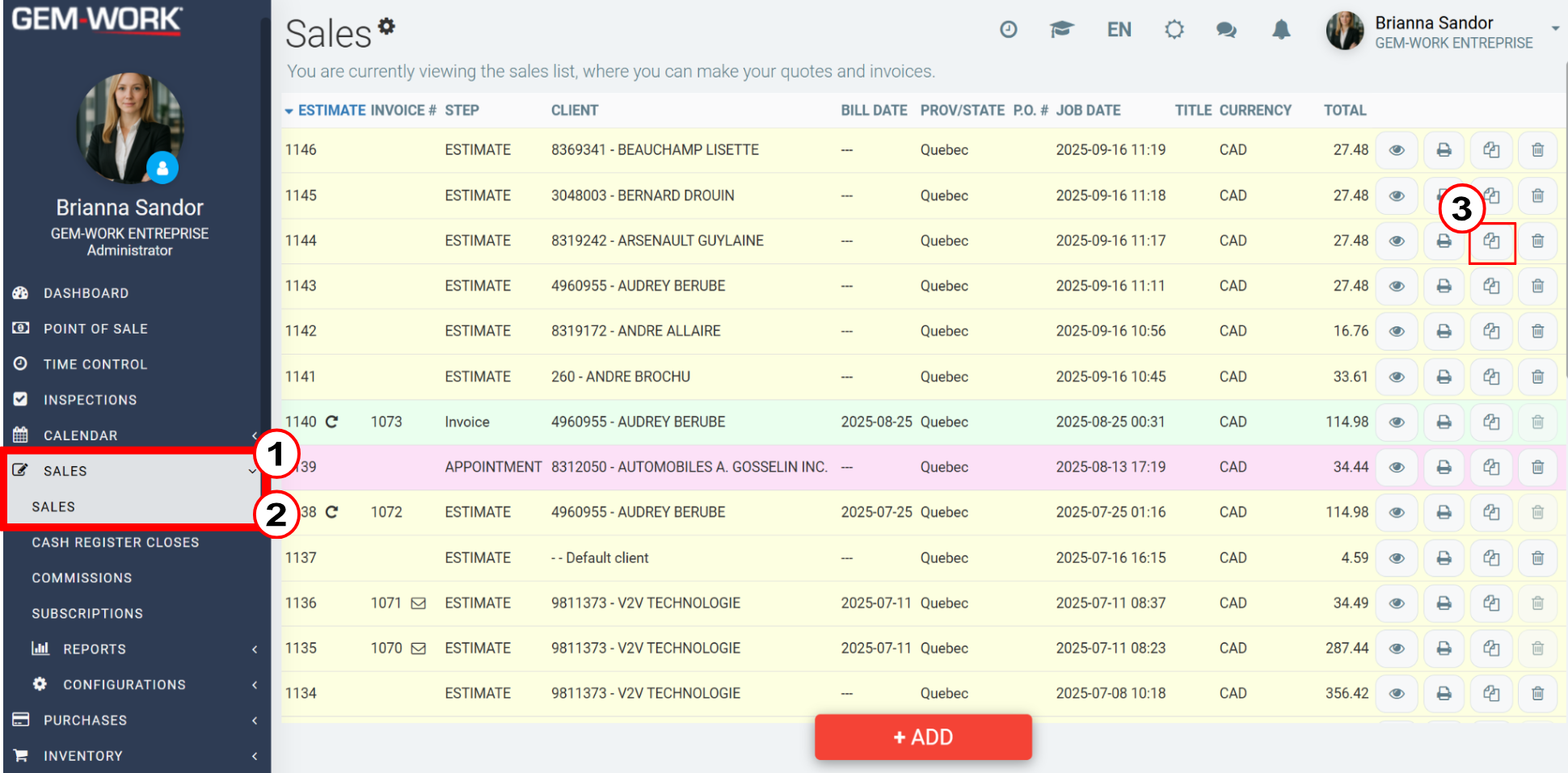Open Time Control from the sidebar
The image size is (1568, 773).
95,364
